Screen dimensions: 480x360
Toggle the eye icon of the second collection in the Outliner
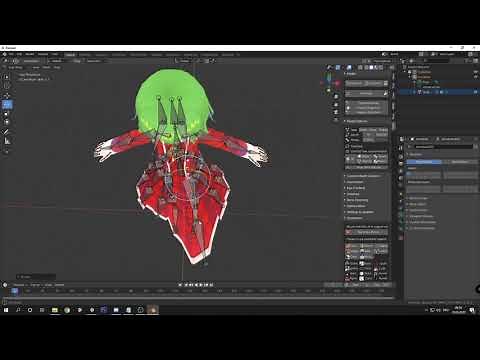tap(476, 77)
